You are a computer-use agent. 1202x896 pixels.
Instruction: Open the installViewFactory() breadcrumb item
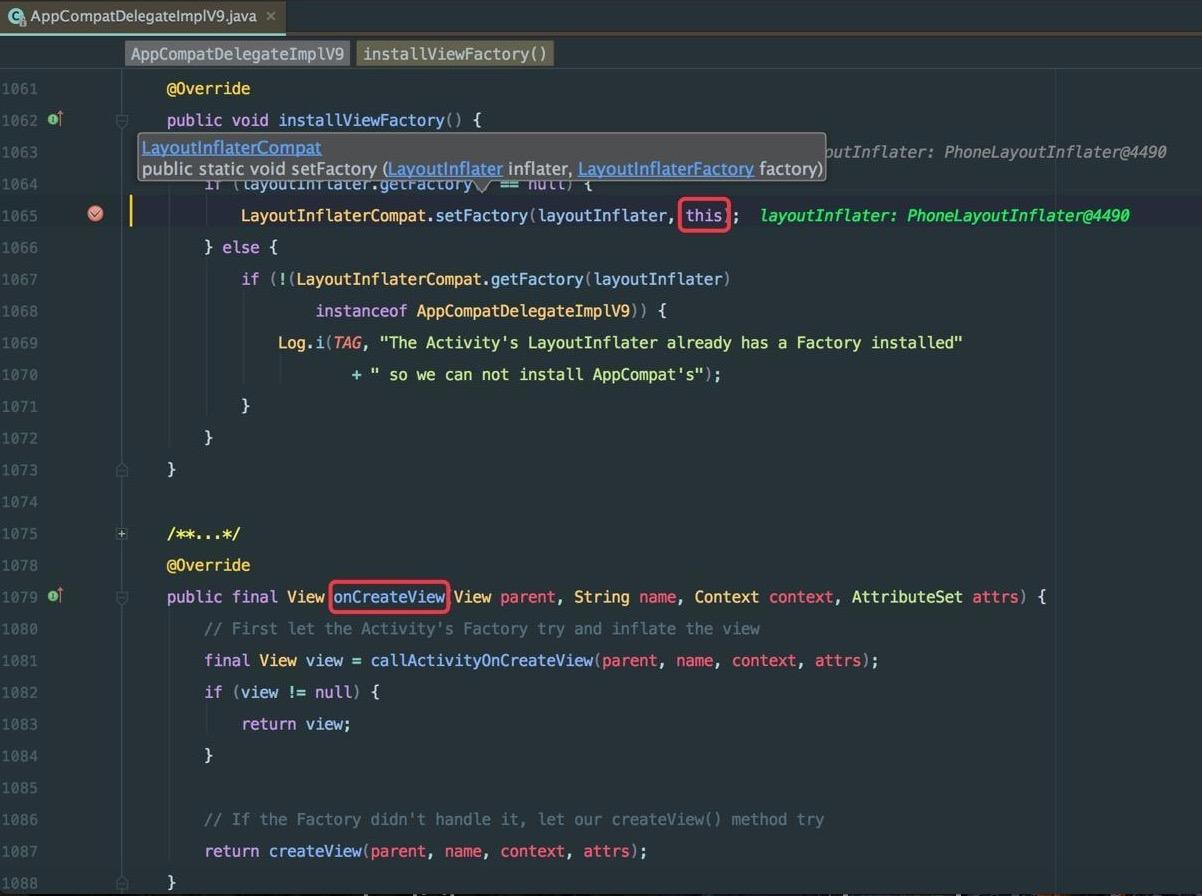click(454, 53)
